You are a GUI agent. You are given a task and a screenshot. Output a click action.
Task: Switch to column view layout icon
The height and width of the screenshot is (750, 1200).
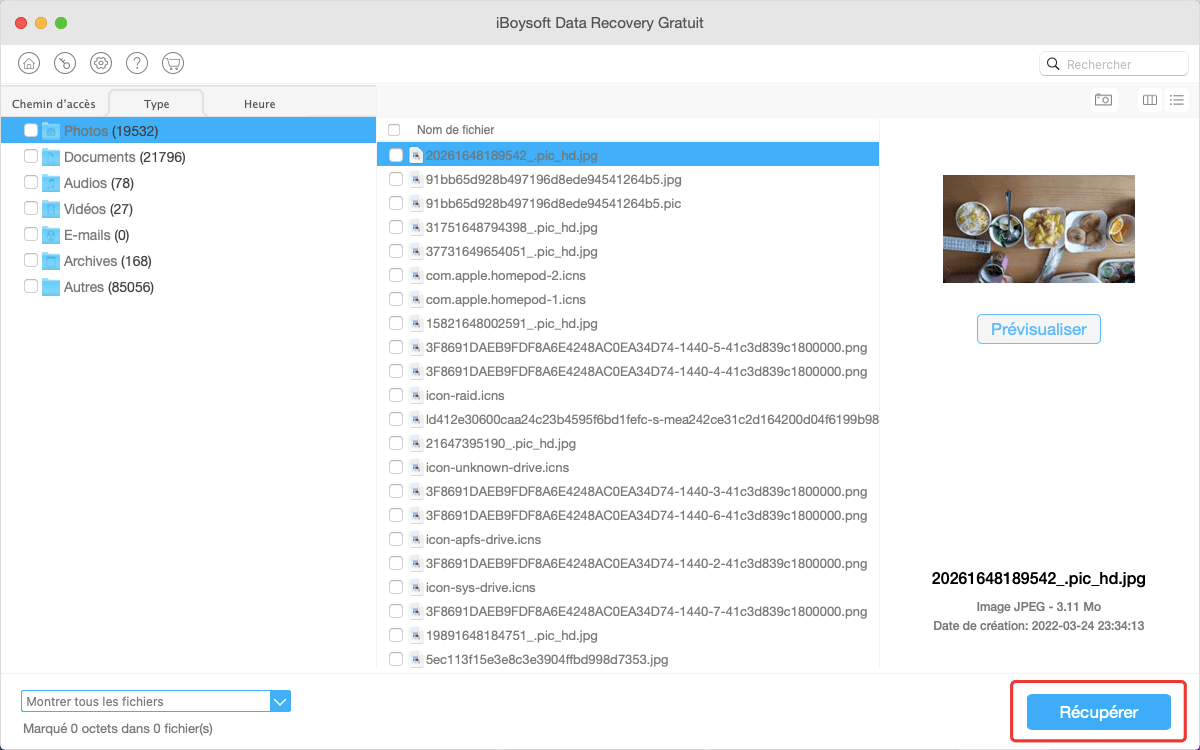(1150, 100)
